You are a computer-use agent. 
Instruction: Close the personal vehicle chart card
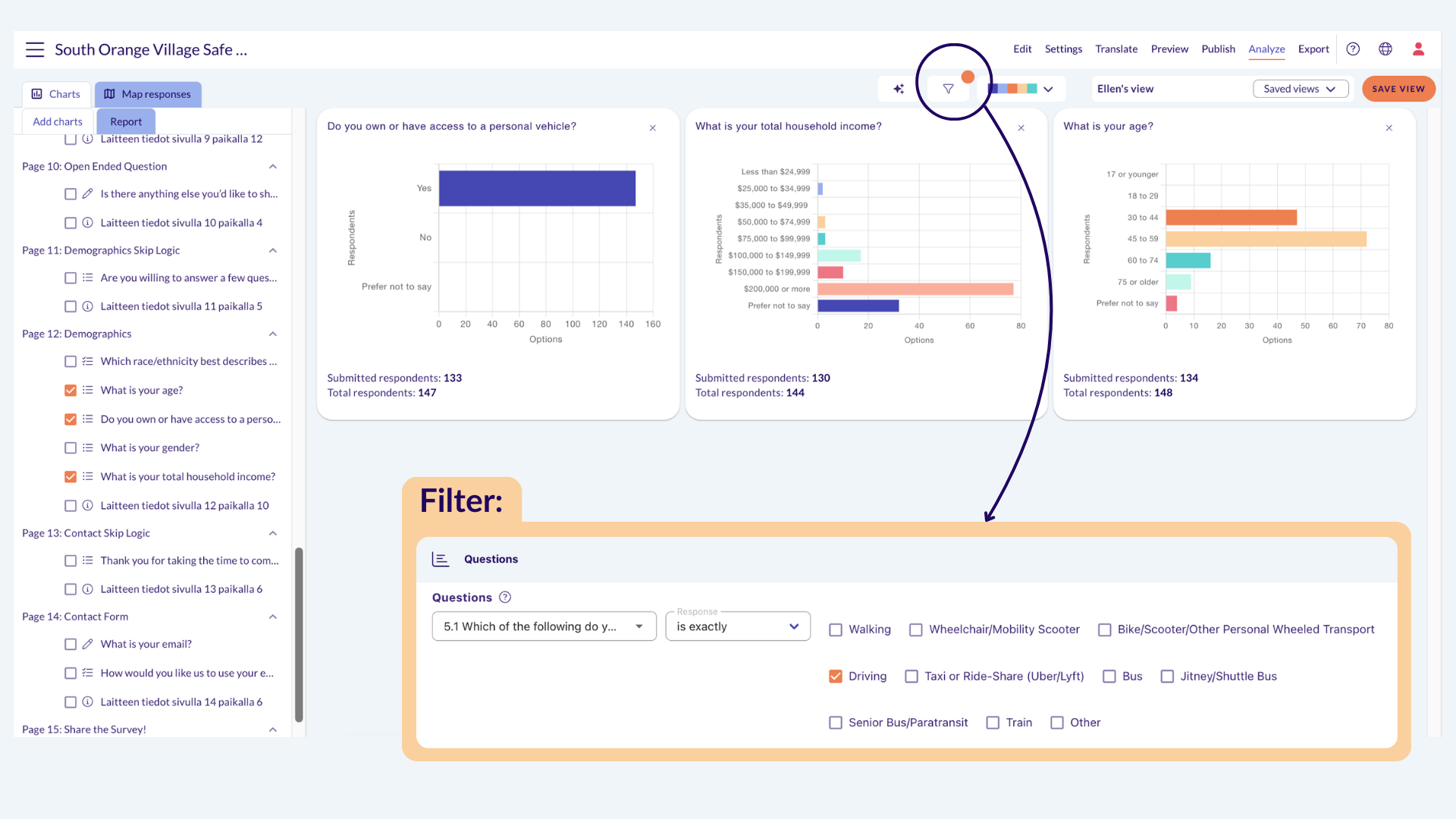pos(652,128)
